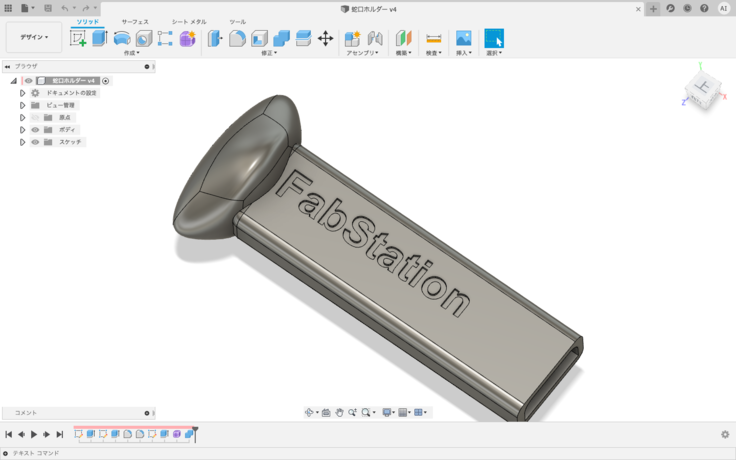This screenshot has height=460, width=736.
Task: Click the Fillet tool icon
Action: [238, 38]
